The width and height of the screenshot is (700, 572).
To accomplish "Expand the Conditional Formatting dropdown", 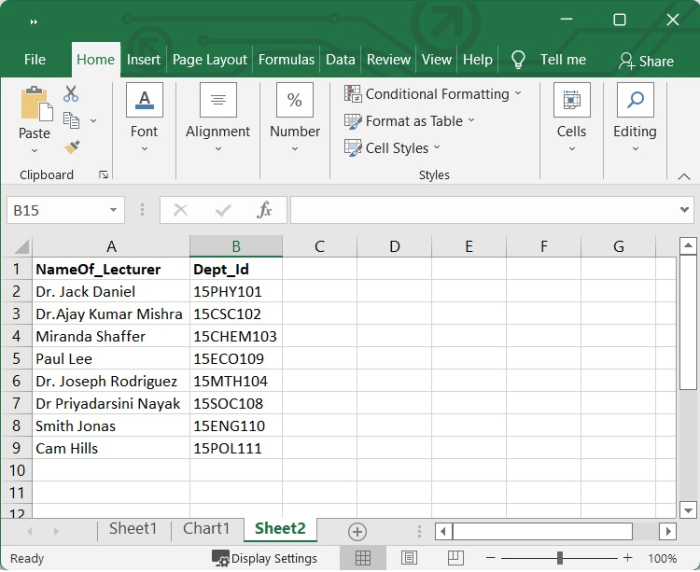I will (517, 94).
